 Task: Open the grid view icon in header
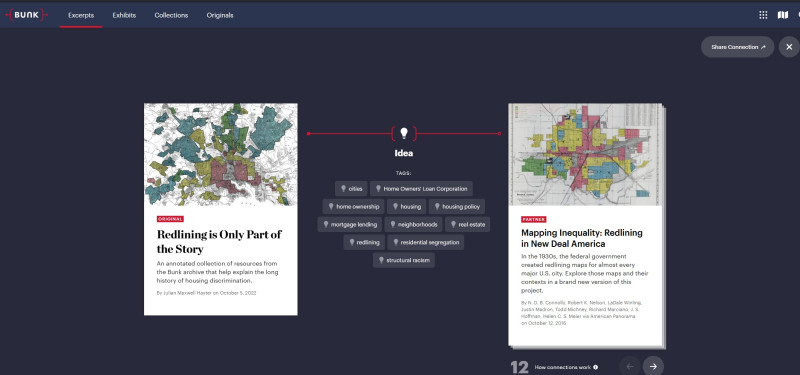point(763,15)
